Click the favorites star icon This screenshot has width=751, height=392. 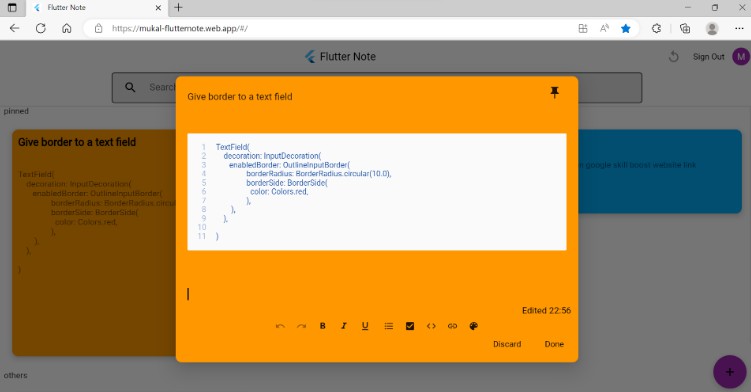pyautogui.click(x=626, y=28)
